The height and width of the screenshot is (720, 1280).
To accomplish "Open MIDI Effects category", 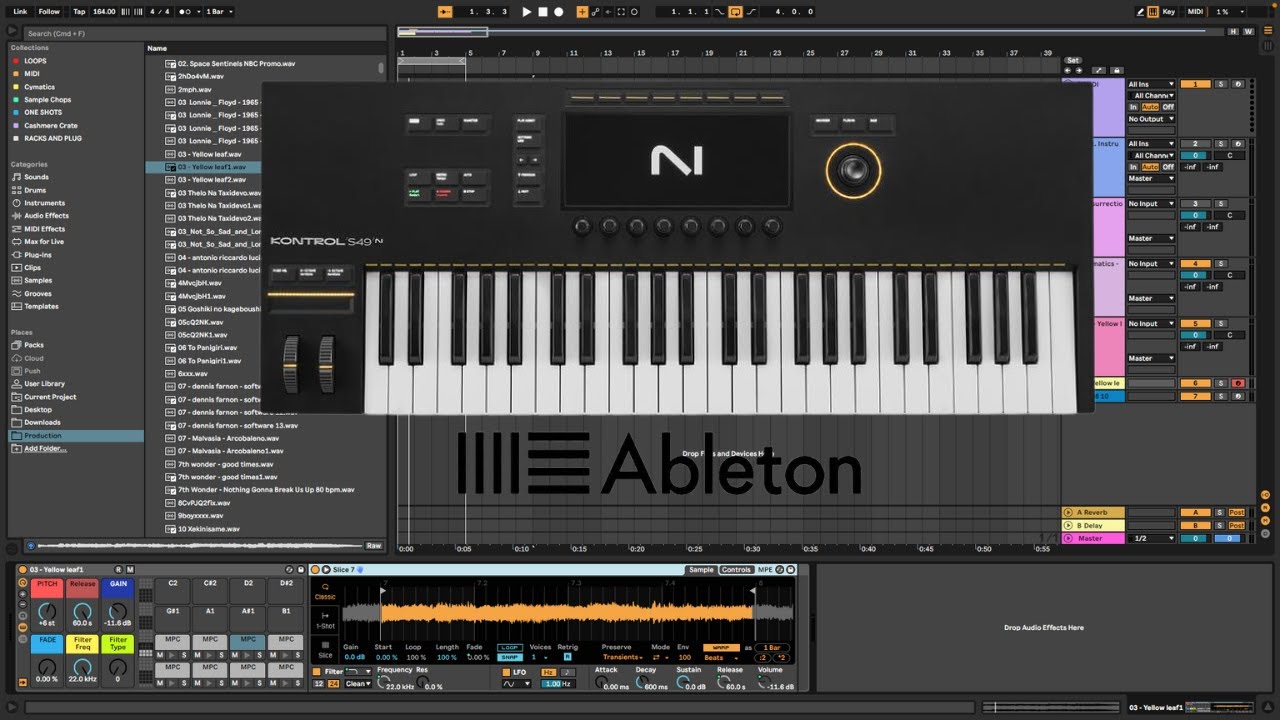I will click(x=44, y=229).
